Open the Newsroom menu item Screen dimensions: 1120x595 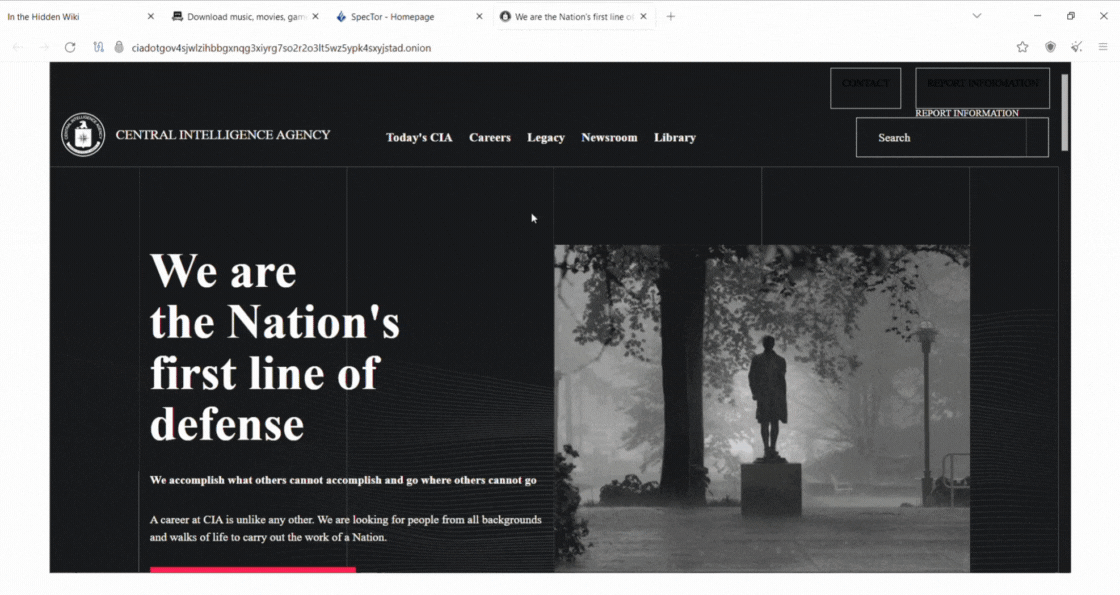click(x=609, y=137)
